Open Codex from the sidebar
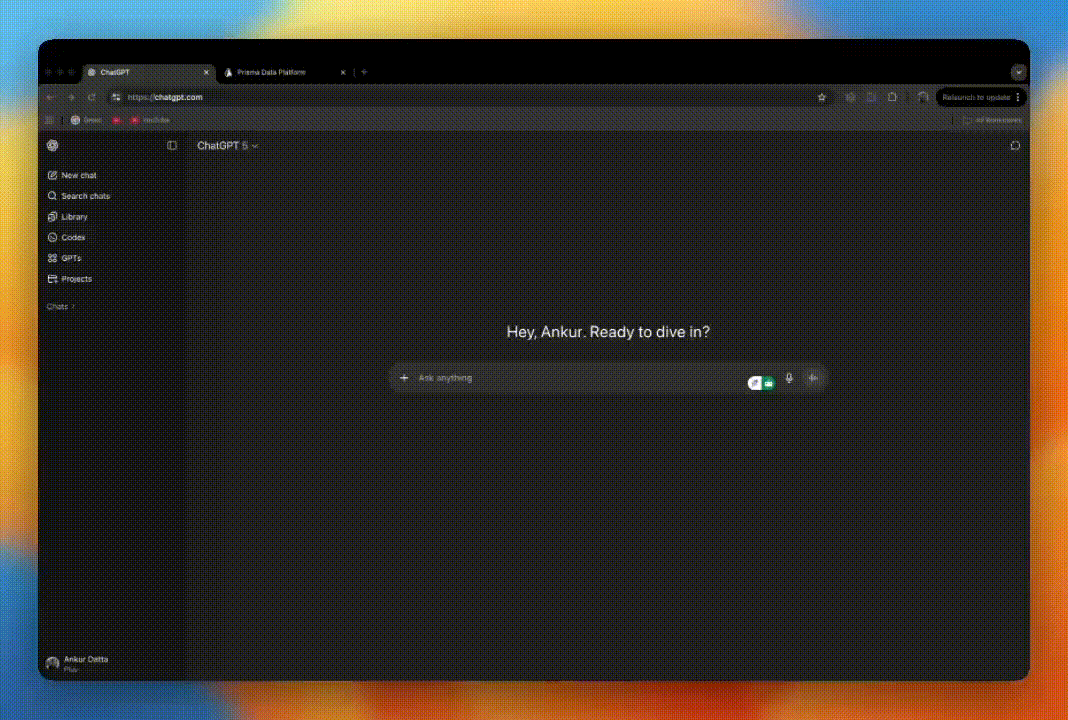Image resolution: width=1068 pixels, height=720 pixels. [x=71, y=237]
